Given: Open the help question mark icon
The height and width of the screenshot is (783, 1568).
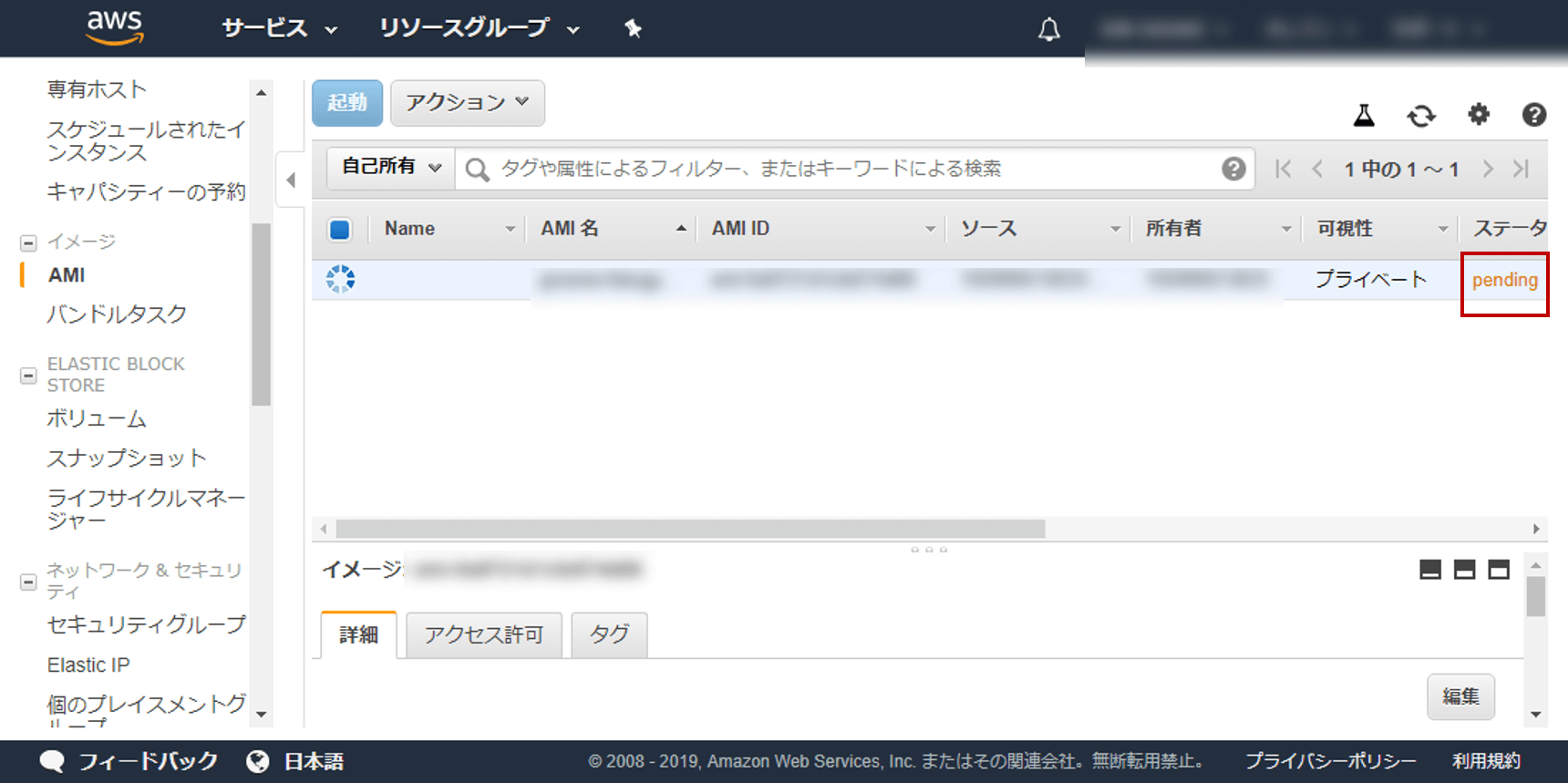Looking at the screenshot, I should coord(1534,114).
